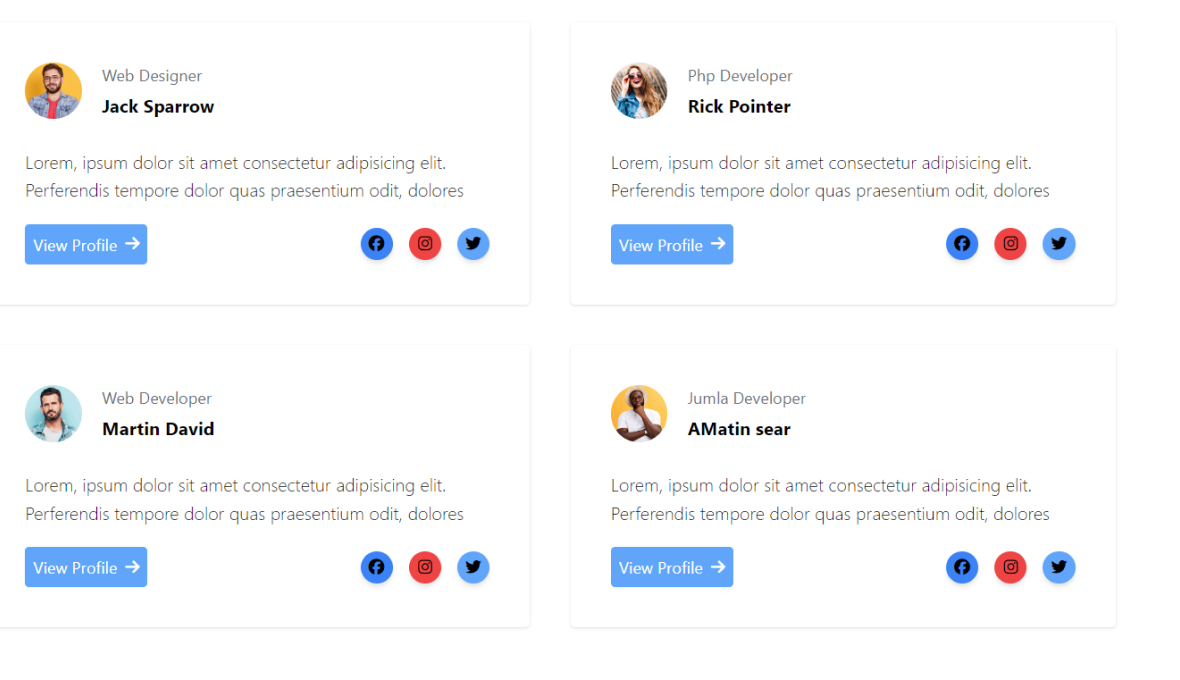This screenshot has height=680, width=1180.
Task: Open Jack Sparrow's Twitter icon
Action: (x=473, y=243)
